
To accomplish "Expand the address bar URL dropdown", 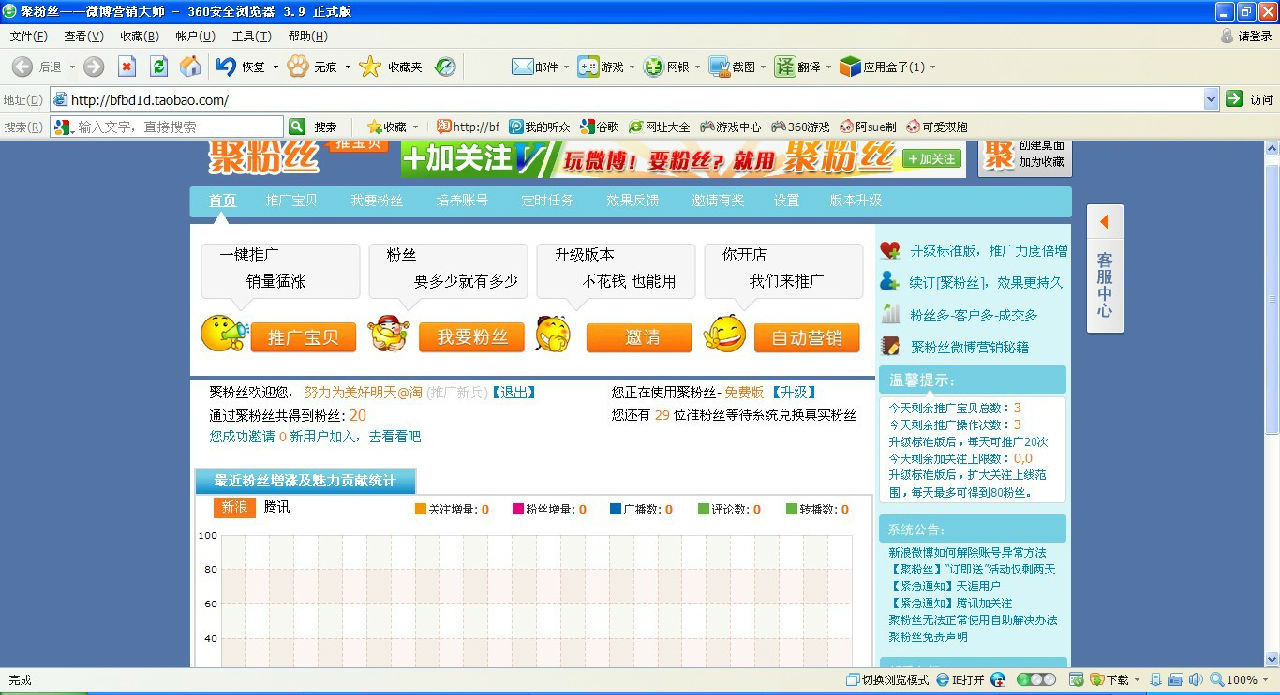I will 1211,99.
